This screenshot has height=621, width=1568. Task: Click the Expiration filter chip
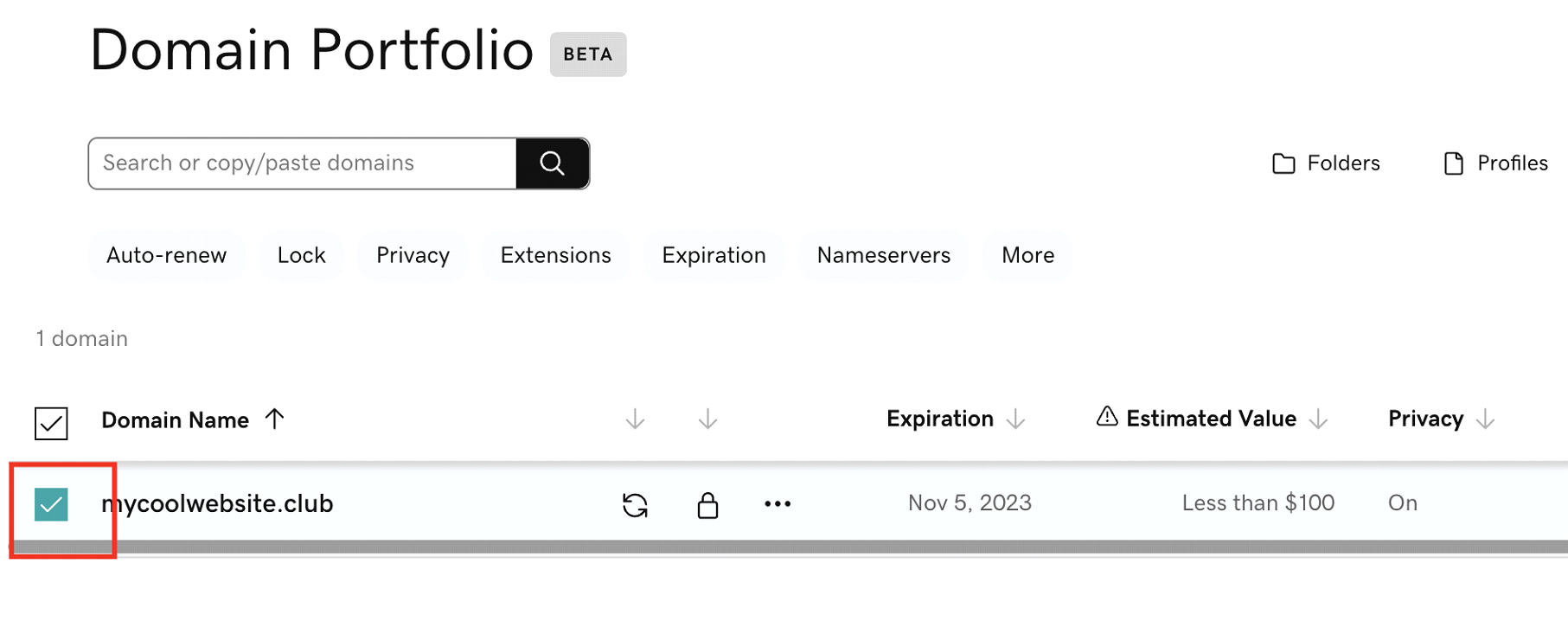tap(714, 255)
